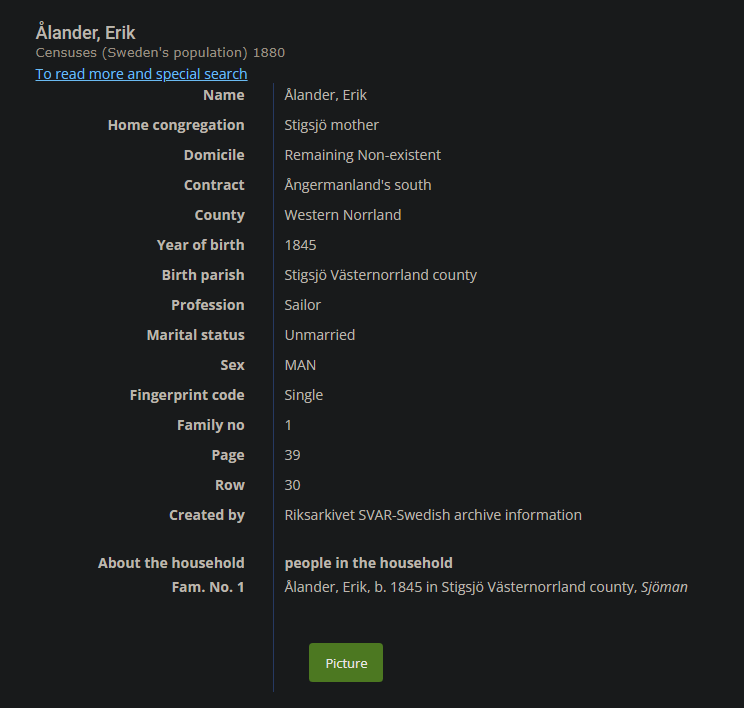
Task: Click the 'people in the household' heading
Action: (x=368, y=563)
